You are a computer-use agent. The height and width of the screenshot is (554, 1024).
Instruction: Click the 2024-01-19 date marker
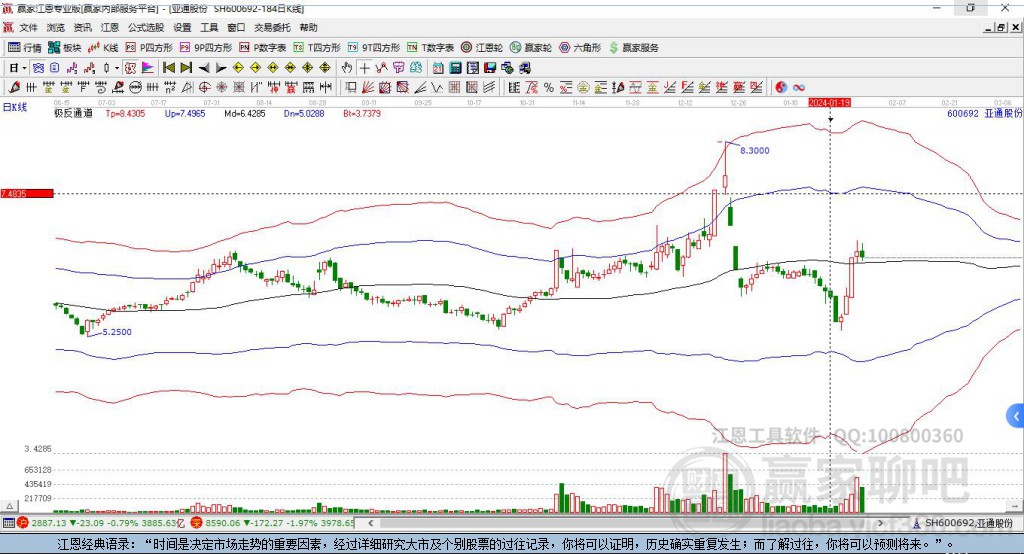pyautogui.click(x=829, y=103)
